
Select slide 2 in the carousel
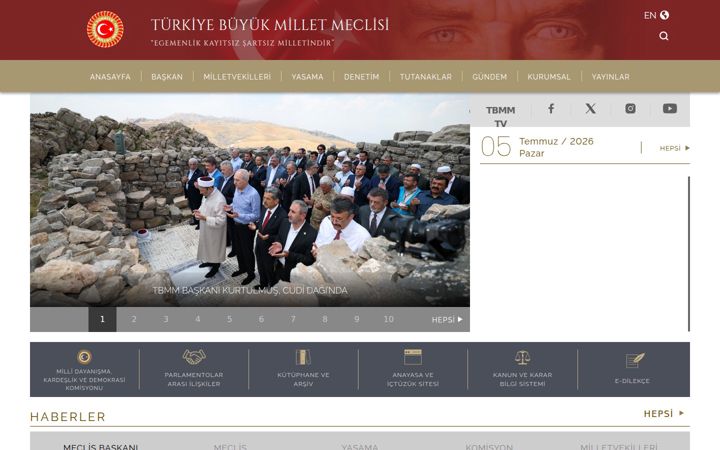click(x=134, y=319)
